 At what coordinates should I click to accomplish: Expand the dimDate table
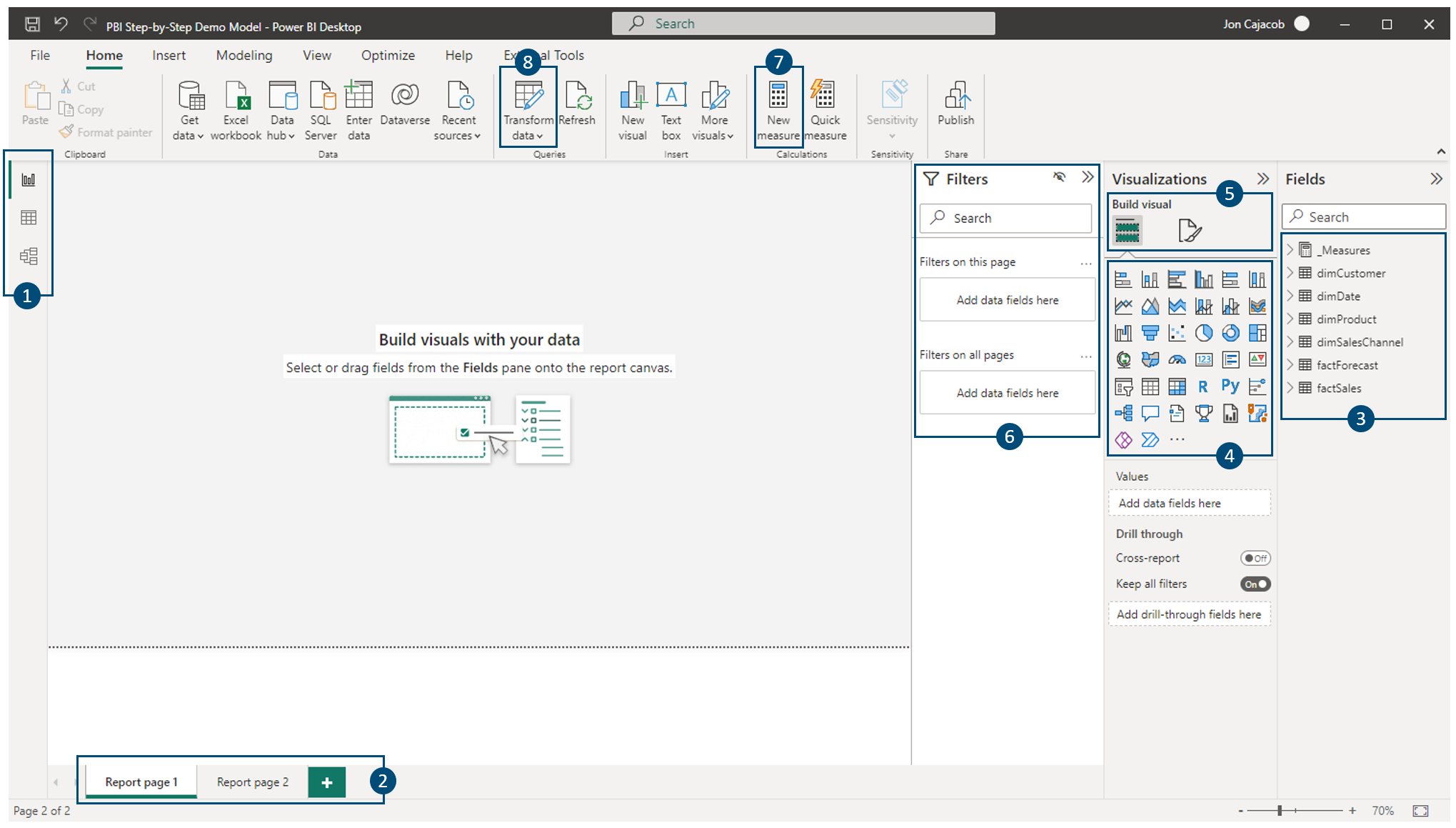coord(1290,295)
